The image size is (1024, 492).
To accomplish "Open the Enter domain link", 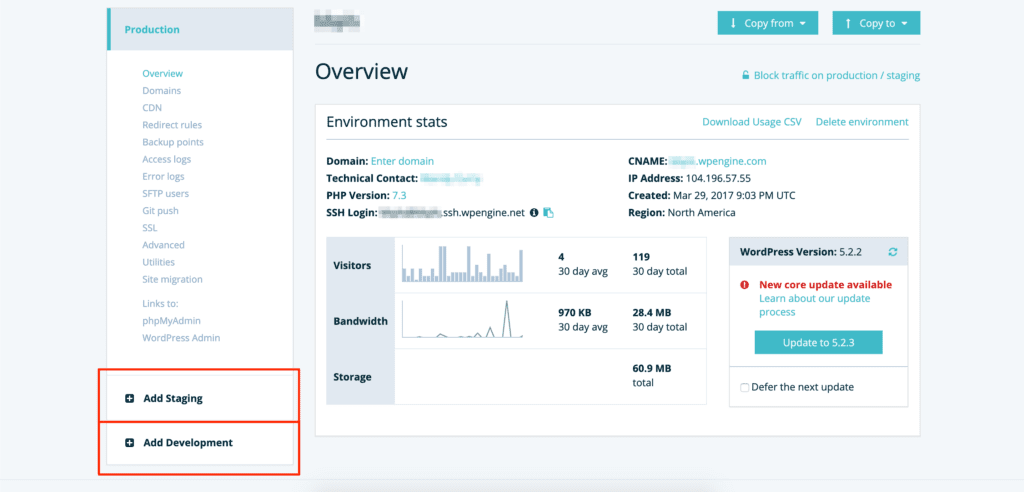I will pos(402,161).
